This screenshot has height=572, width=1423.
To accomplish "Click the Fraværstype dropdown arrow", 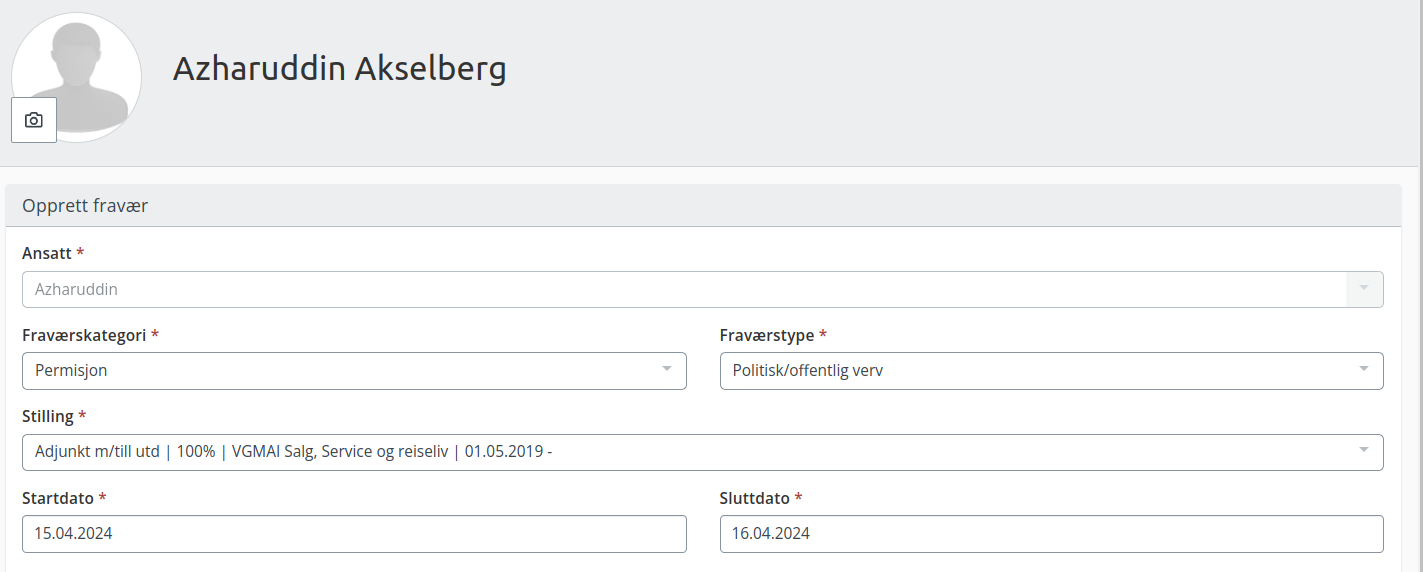I will click(x=1364, y=370).
